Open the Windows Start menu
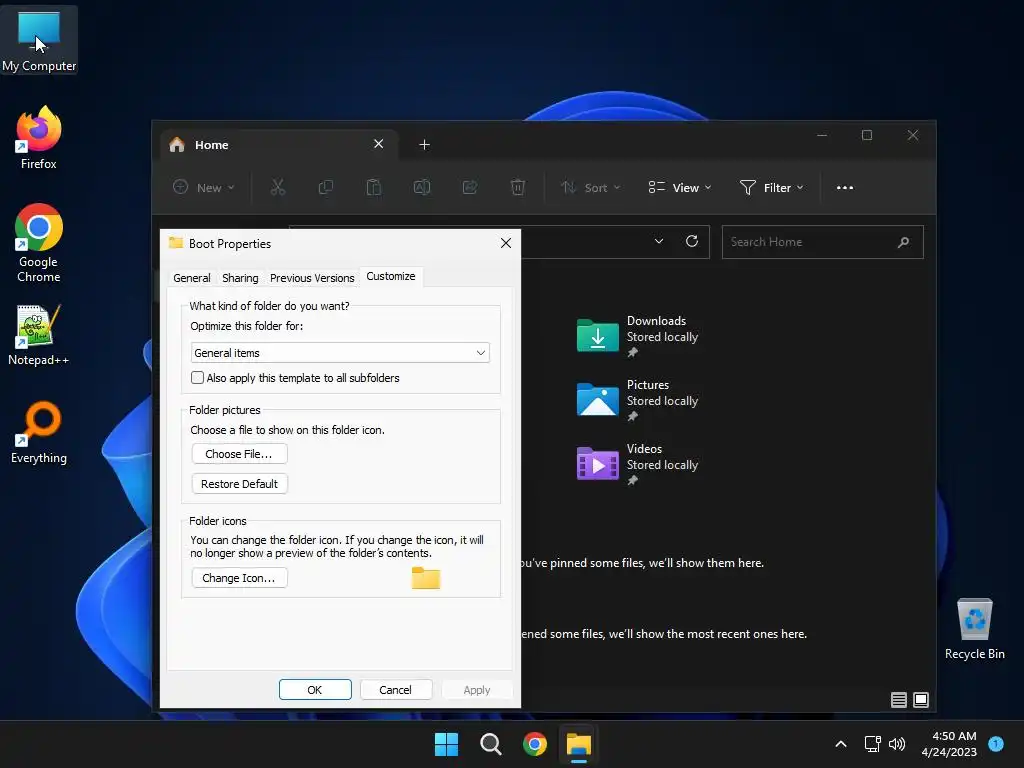Viewport: 1024px width, 768px height. 447,744
